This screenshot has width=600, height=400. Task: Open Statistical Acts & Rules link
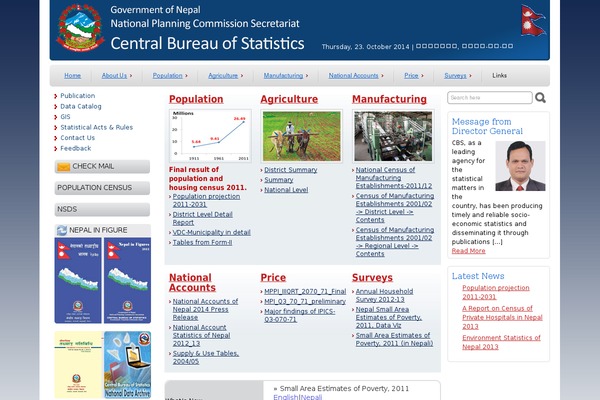(x=96, y=127)
